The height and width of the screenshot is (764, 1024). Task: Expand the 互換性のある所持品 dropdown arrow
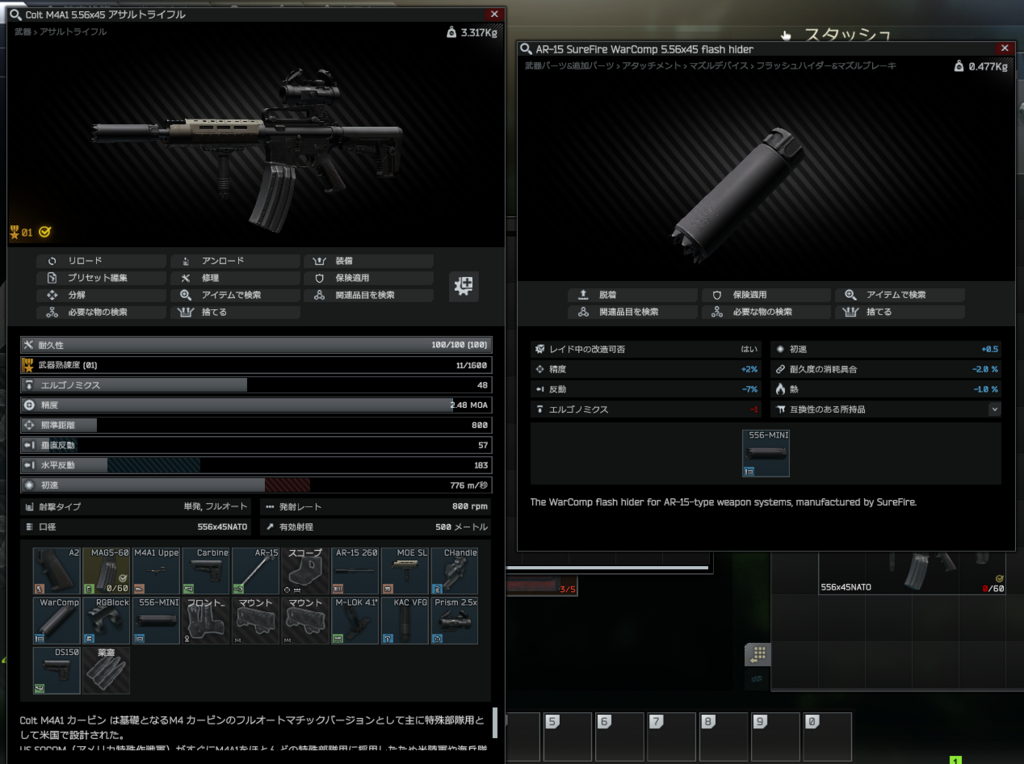994,409
